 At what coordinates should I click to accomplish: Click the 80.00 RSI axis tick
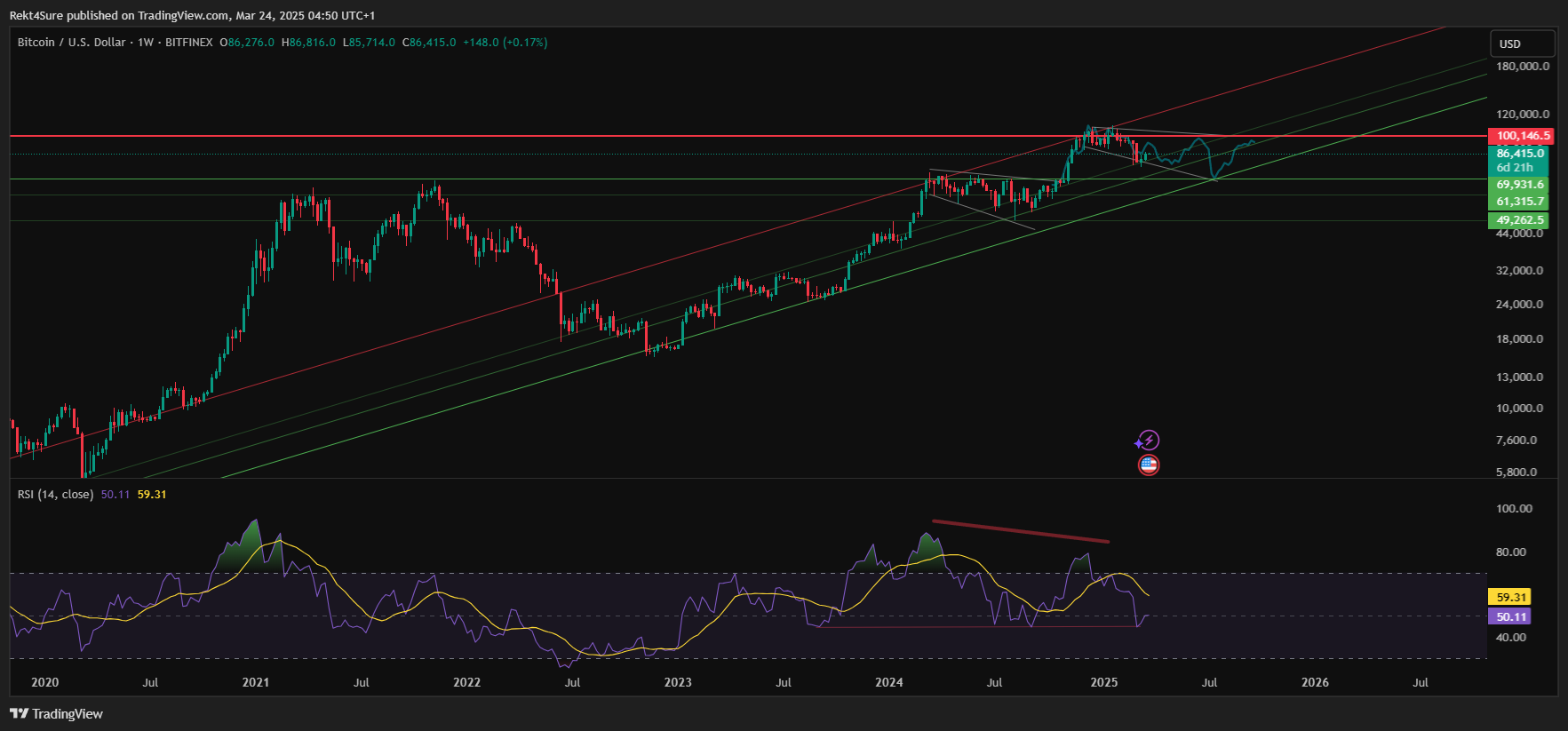pyautogui.click(x=1511, y=552)
